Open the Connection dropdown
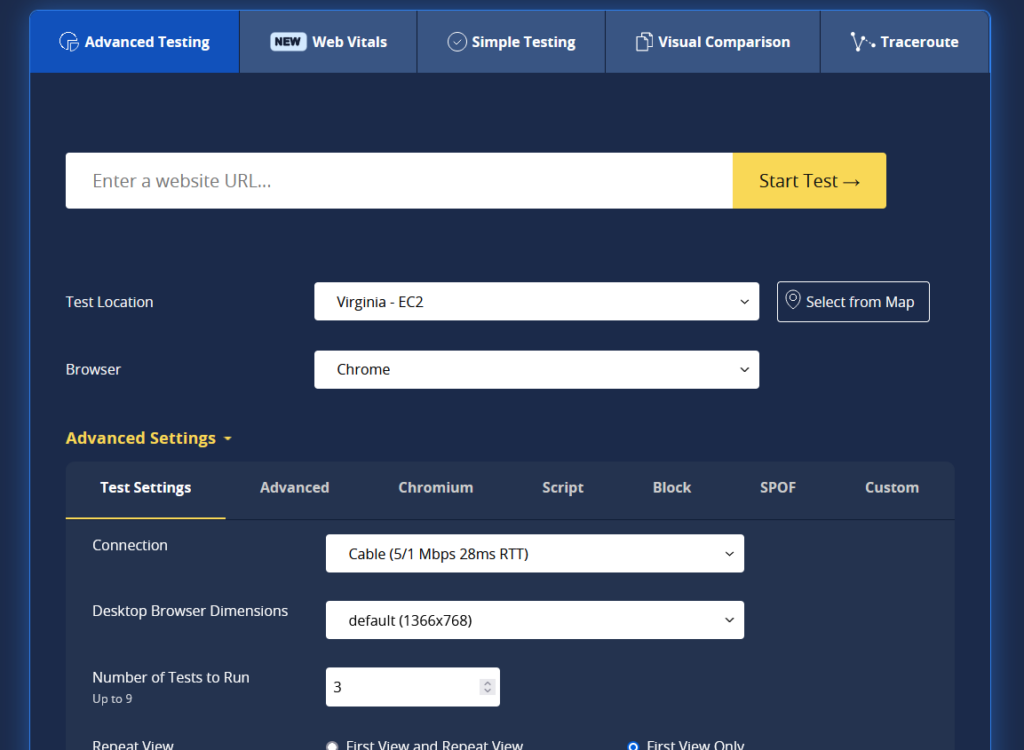 534,554
